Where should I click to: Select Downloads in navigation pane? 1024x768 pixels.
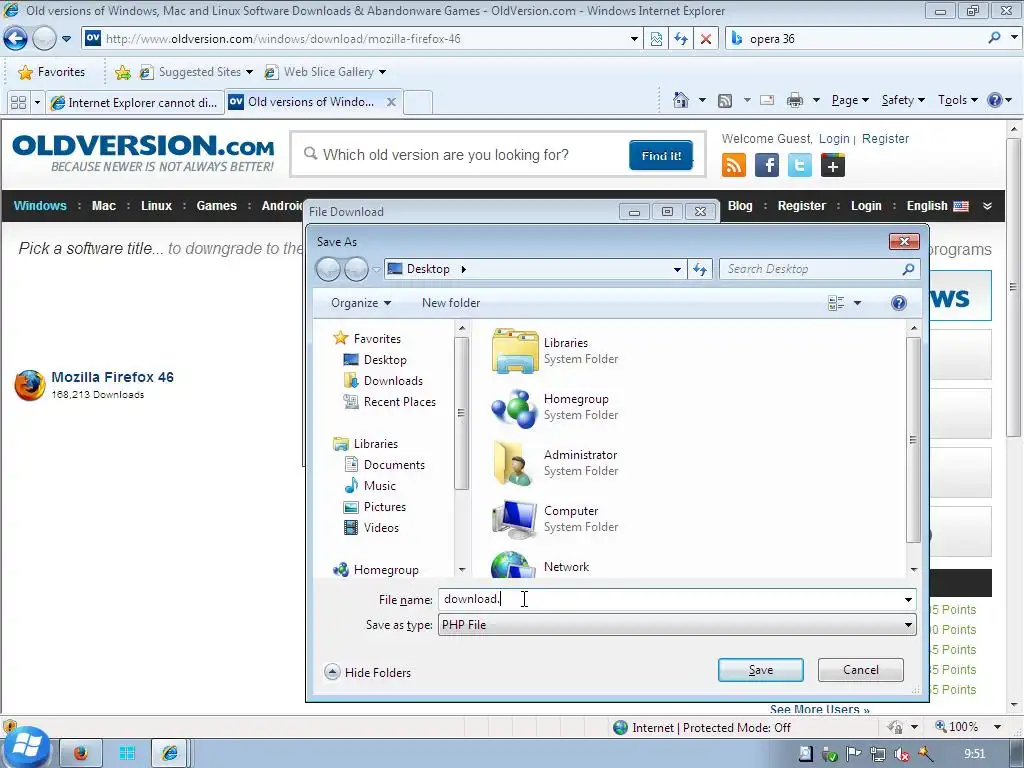[393, 381]
